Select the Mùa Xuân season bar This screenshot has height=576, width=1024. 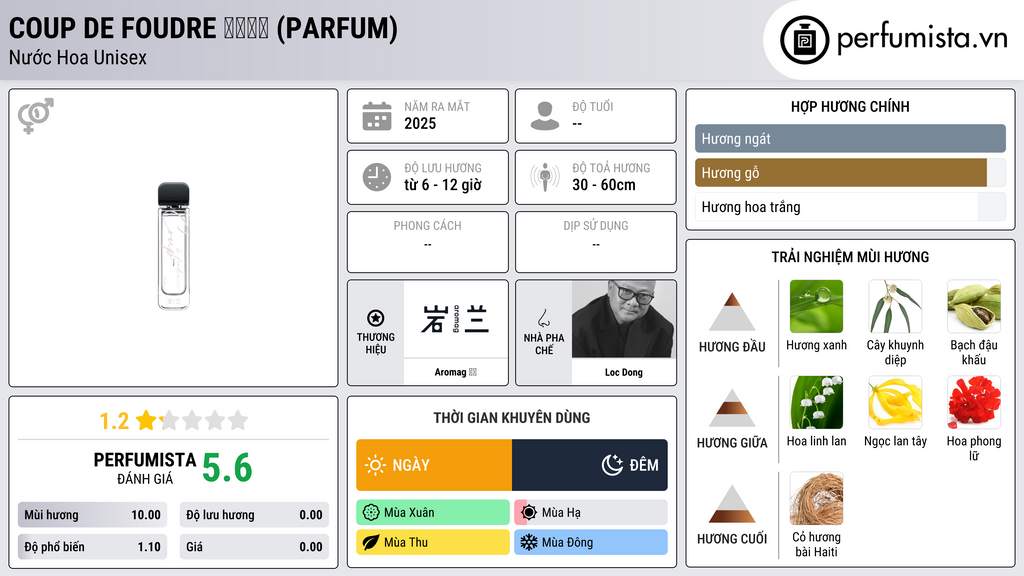pos(433,513)
